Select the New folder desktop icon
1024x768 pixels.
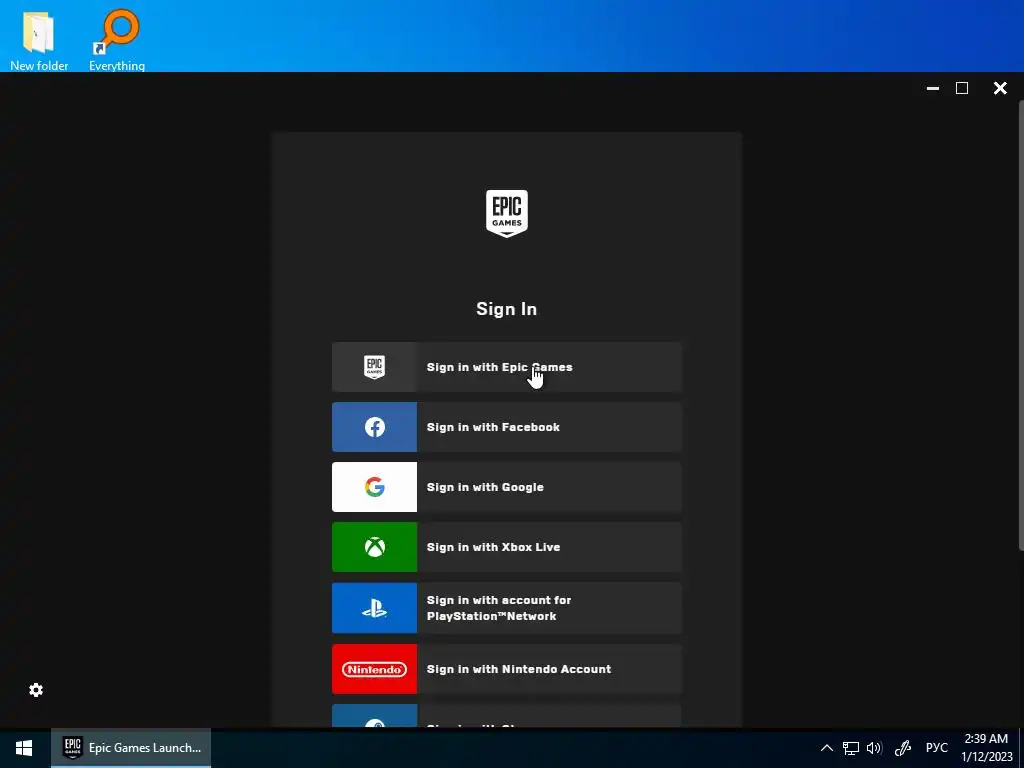(x=39, y=40)
